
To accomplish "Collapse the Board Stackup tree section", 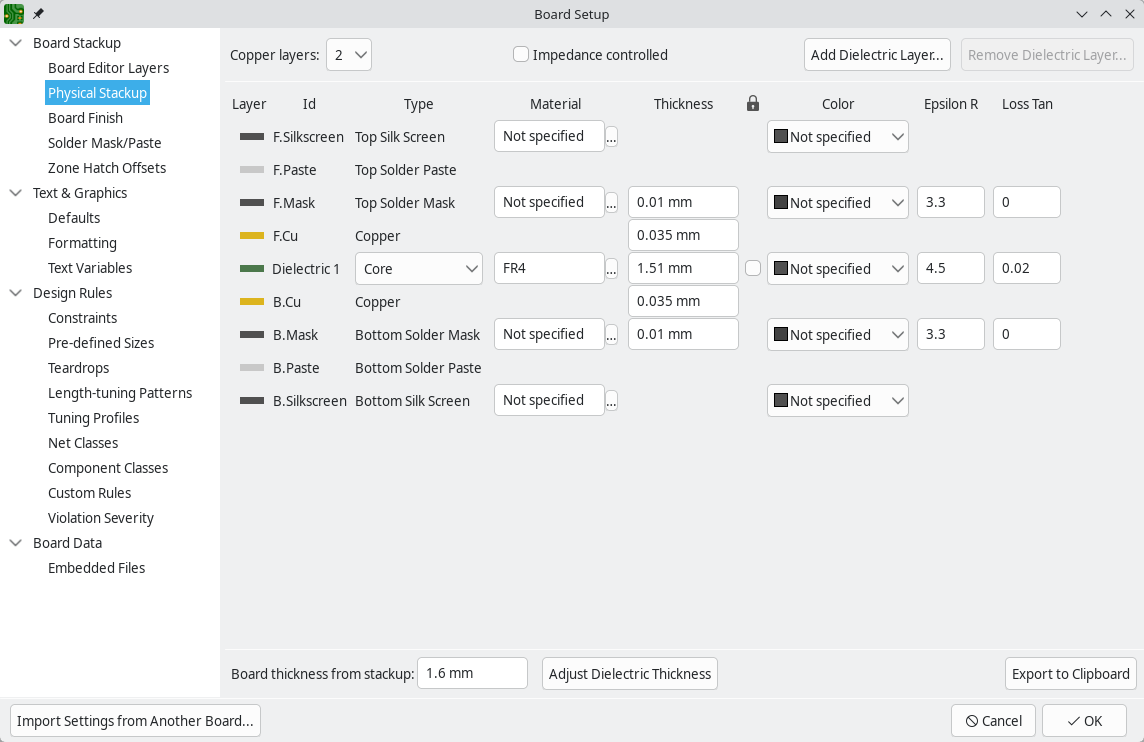I will (x=16, y=43).
